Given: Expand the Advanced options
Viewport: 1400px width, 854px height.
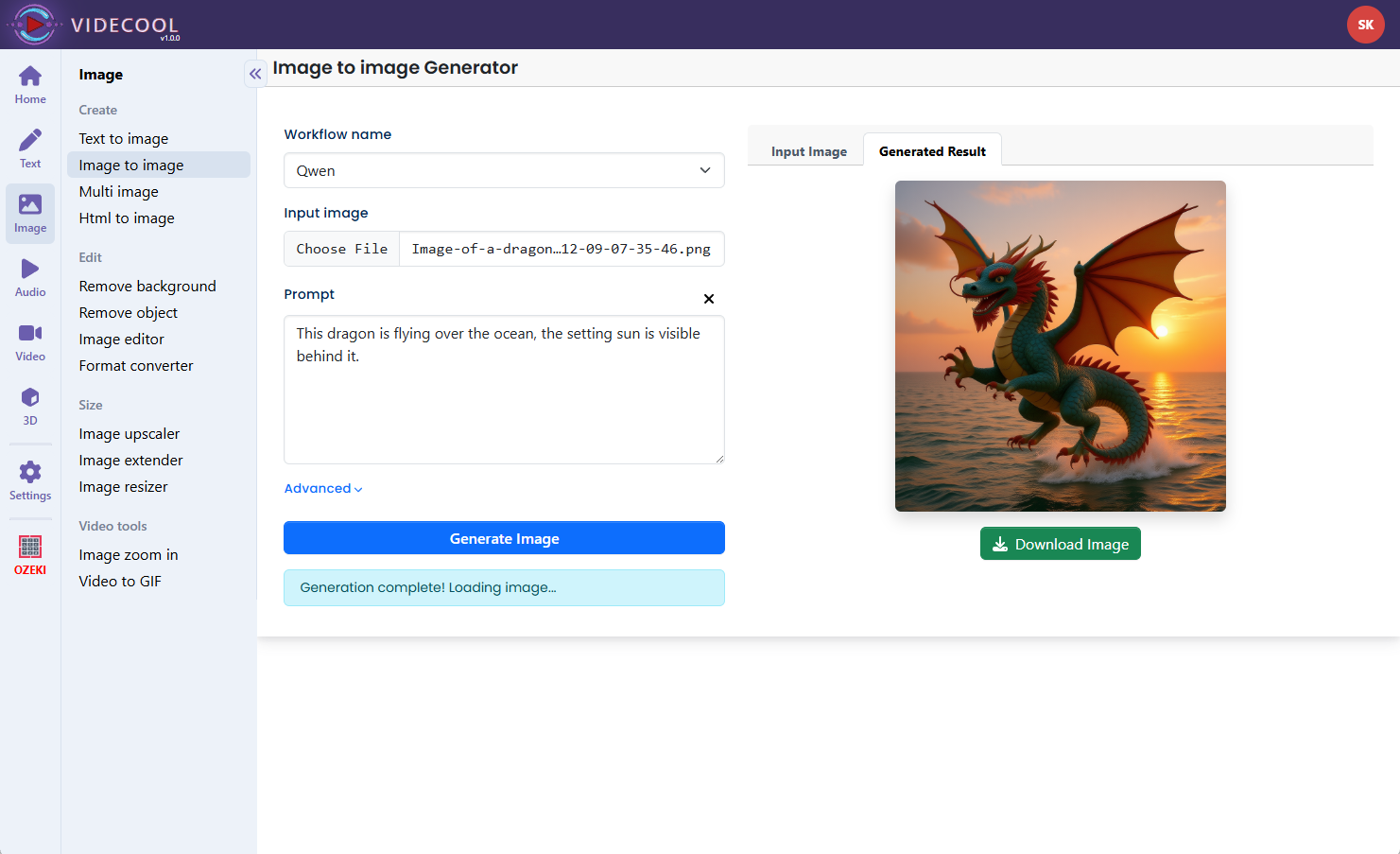Looking at the screenshot, I should [323, 489].
